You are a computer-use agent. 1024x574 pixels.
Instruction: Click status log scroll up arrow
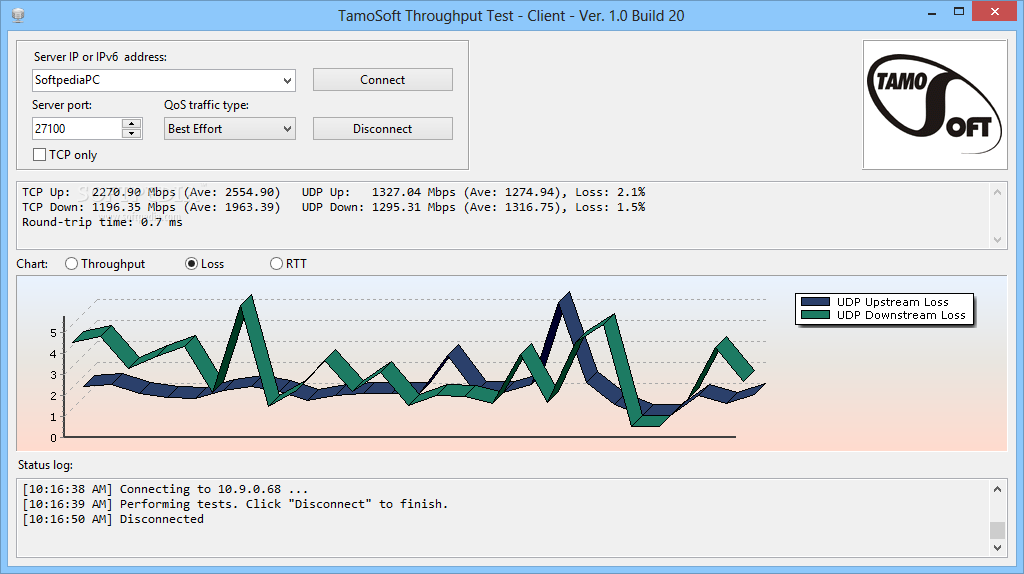pyautogui.click(x=997, y=489)
